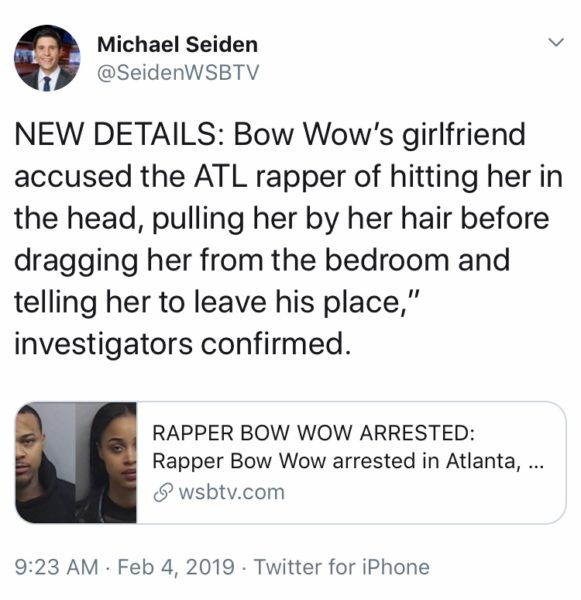Open the @SeidenWSBTV handle
Image resolution: width=581 pixels, height=600 pixels.
click(178, 72)
